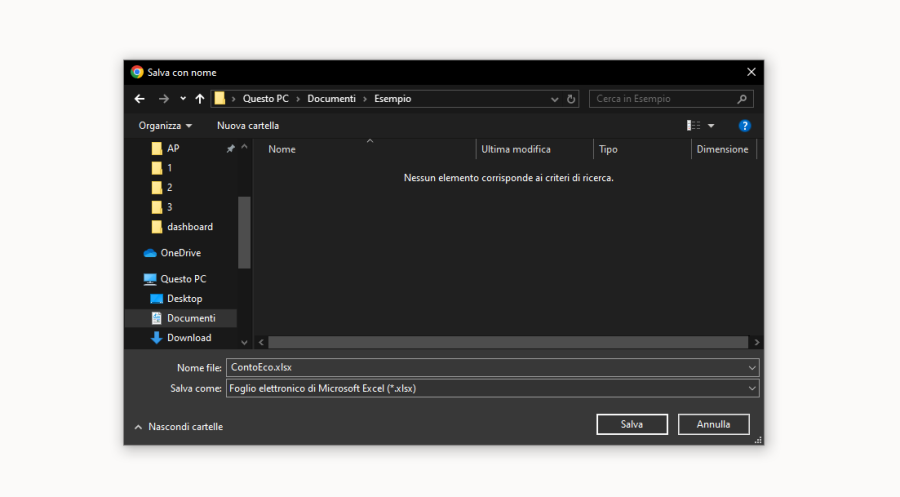Image resolution: width=900 pixels, height=497 pixels.
Task: Click the search magnifier icon
Action: (742, 99)
